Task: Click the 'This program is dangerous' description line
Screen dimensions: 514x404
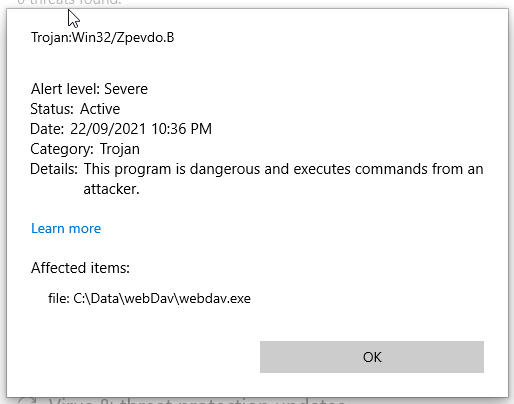Action: [283, 169]
